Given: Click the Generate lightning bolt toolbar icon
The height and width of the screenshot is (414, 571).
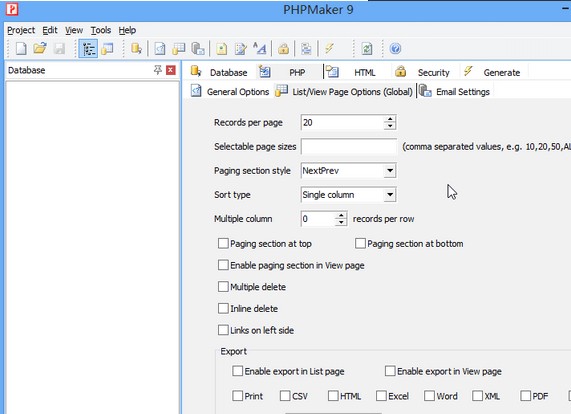Looking at the screenshot, I should click(329, 48).
